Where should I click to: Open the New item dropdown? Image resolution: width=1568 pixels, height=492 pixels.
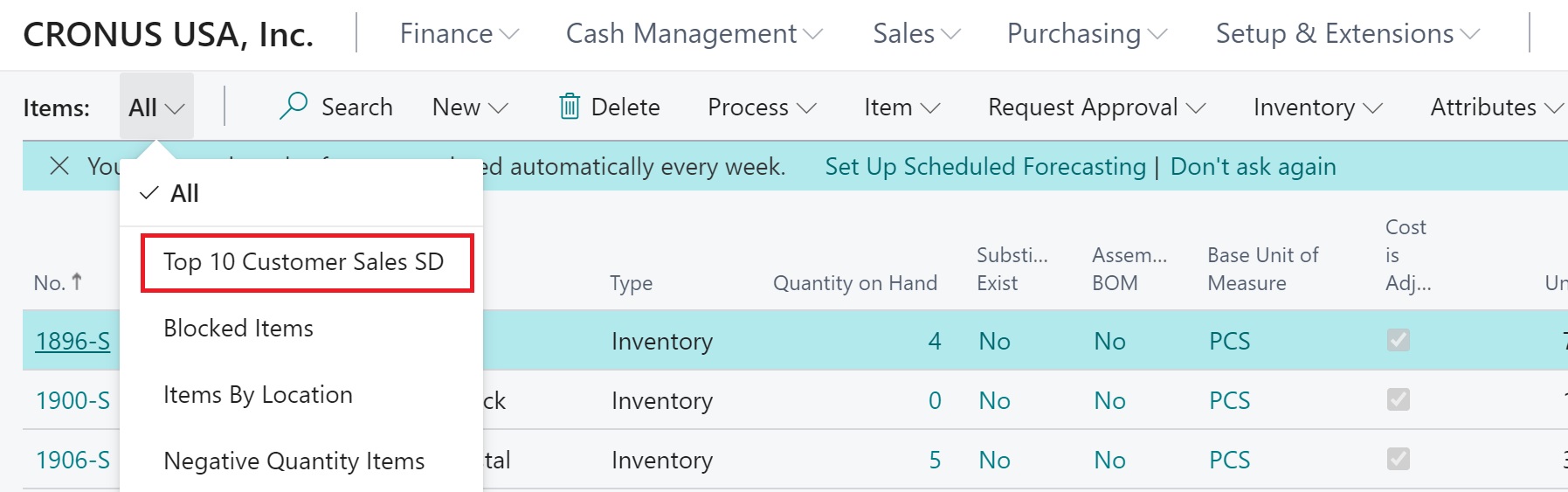470,107
